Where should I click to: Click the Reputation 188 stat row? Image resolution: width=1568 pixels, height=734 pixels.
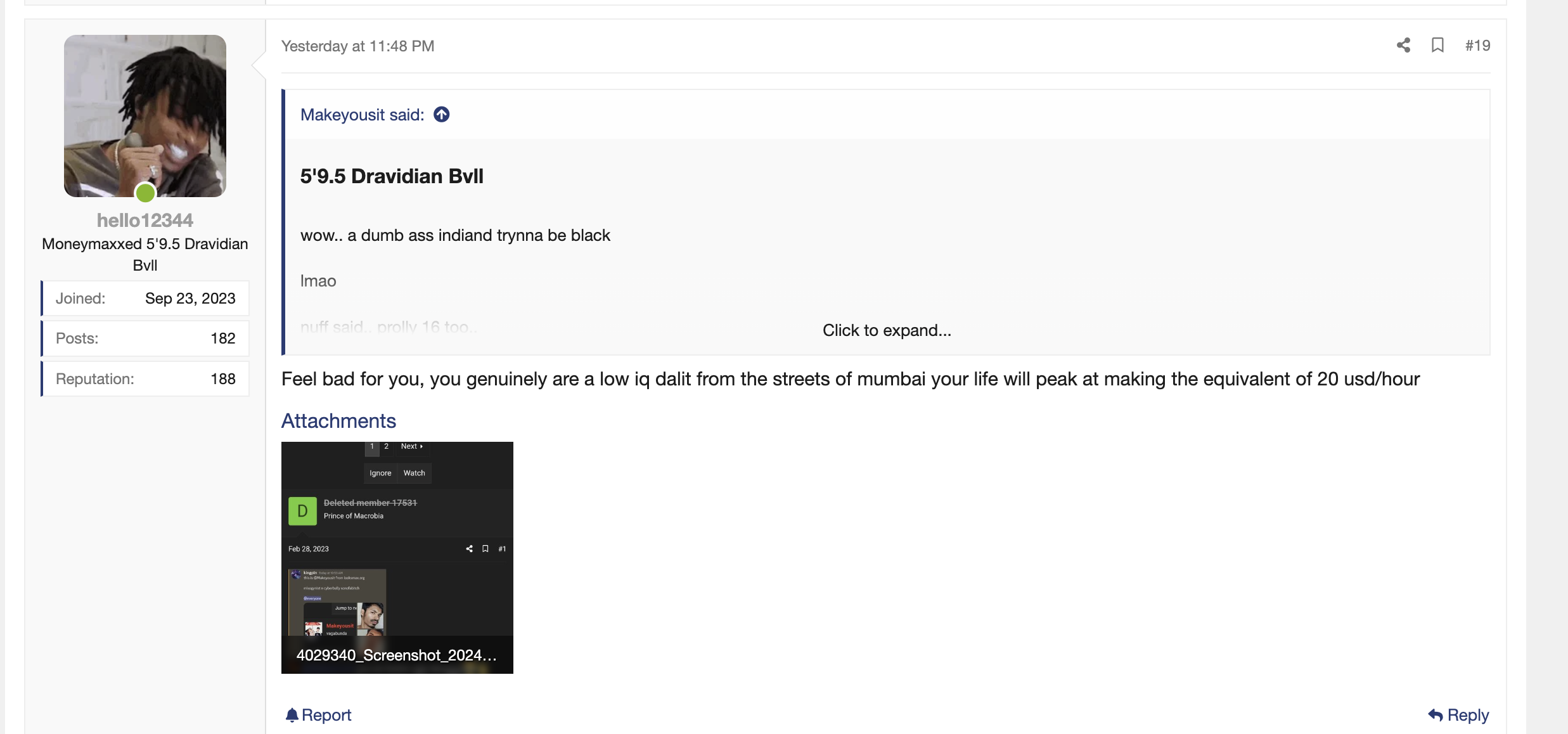pyautogui.click(x=145, y=379)
